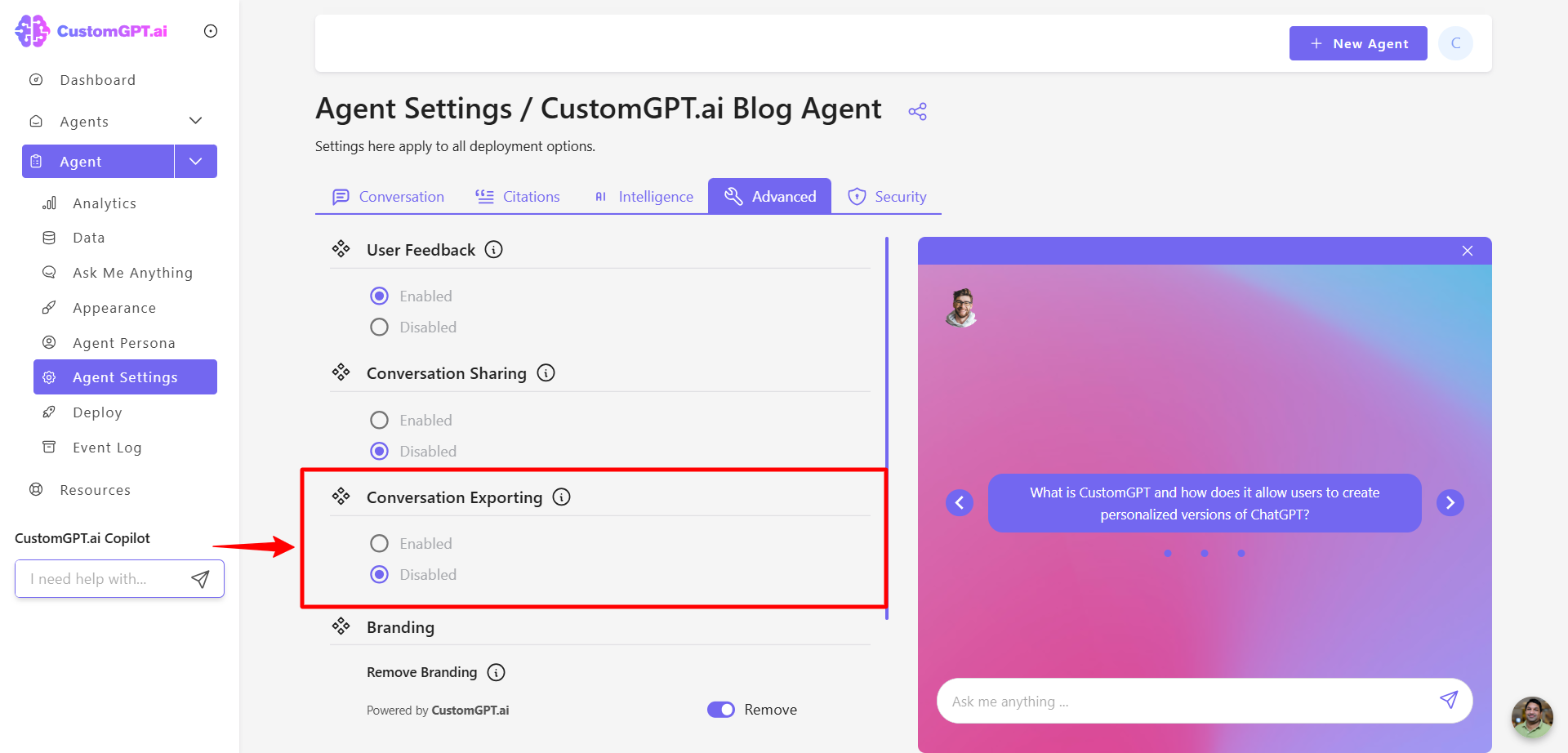The image size is (1568, 753).
Task: Set User Feedback to Disabled
Action: coord(379,327)
